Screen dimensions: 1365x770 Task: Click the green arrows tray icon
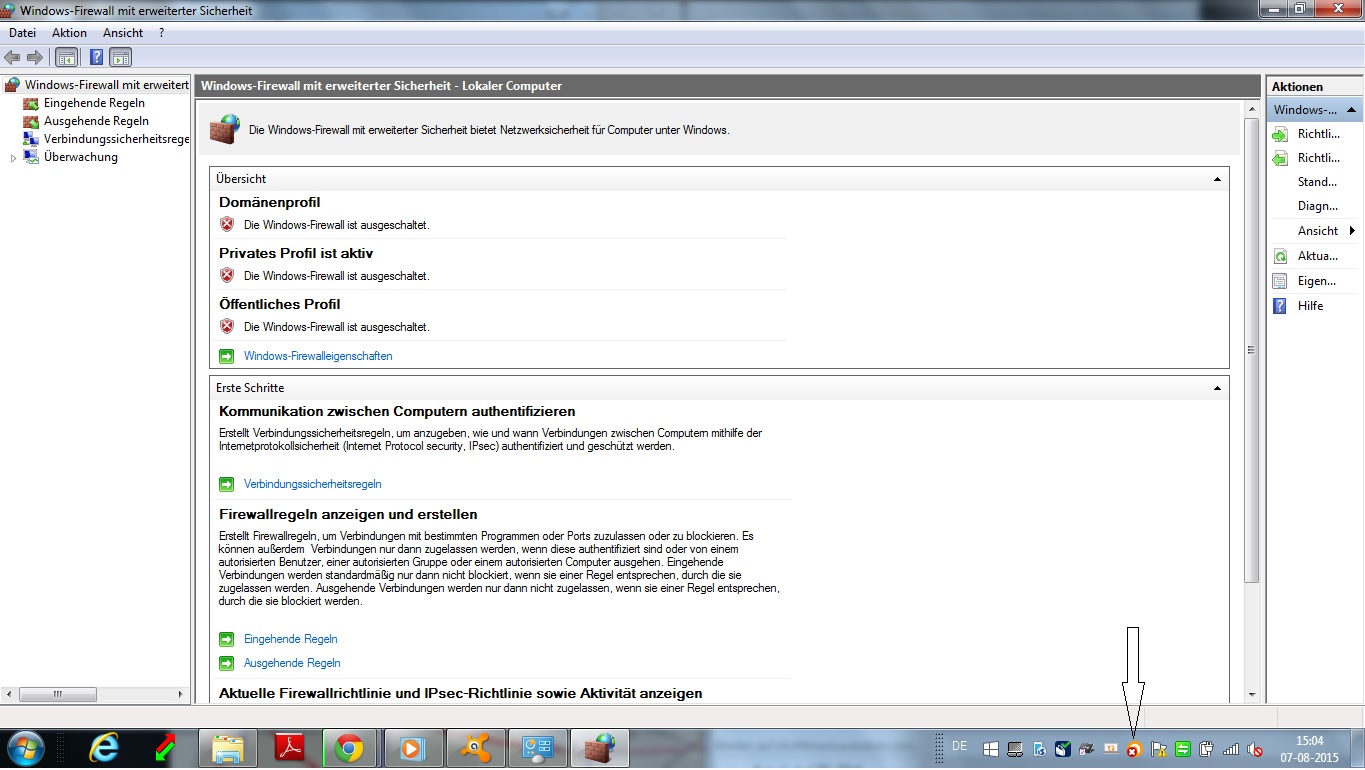(1183, 749)
